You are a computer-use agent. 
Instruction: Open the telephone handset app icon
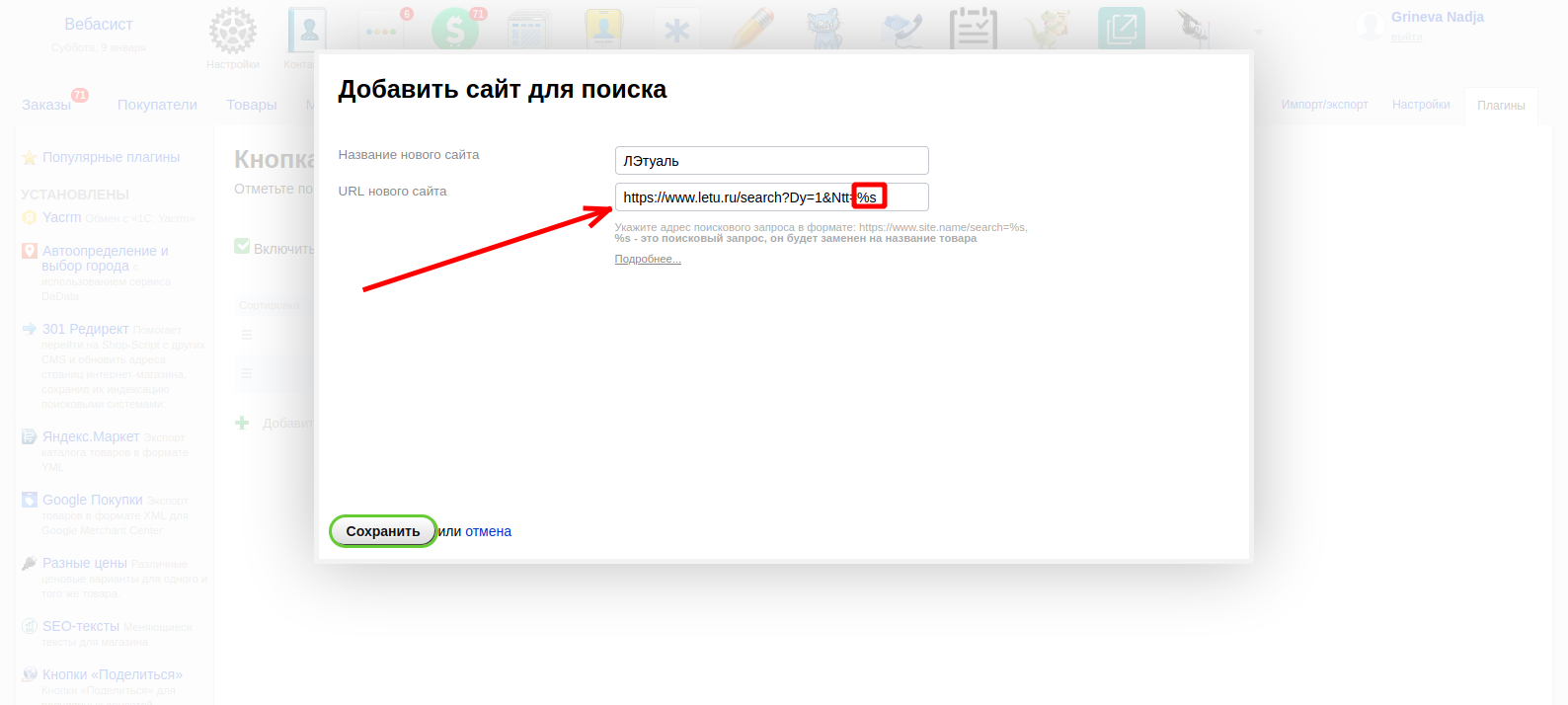tap(900, 32)
